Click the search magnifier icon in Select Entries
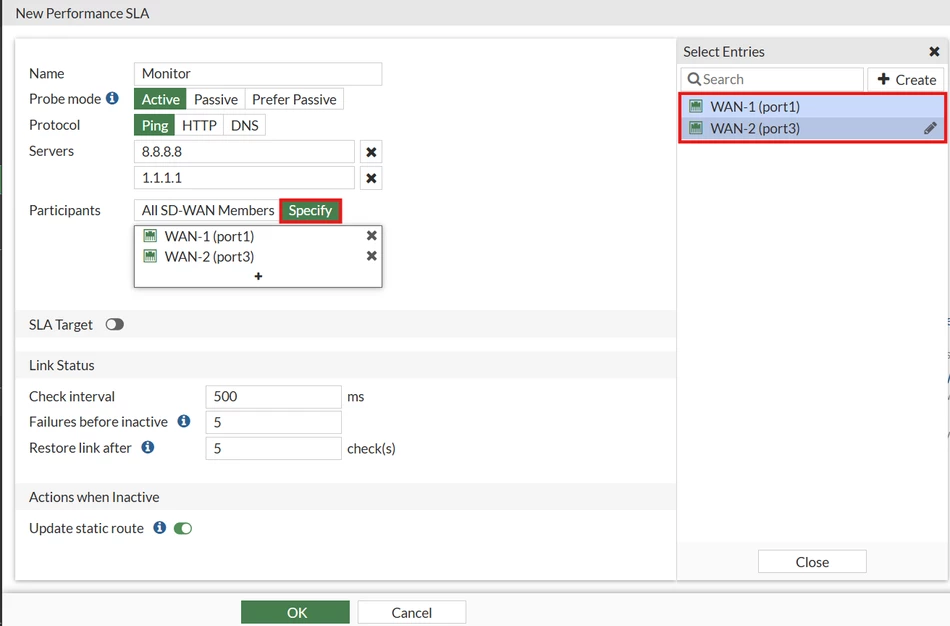This screenshot has width=950, height=626. click(x=694, y=79)
